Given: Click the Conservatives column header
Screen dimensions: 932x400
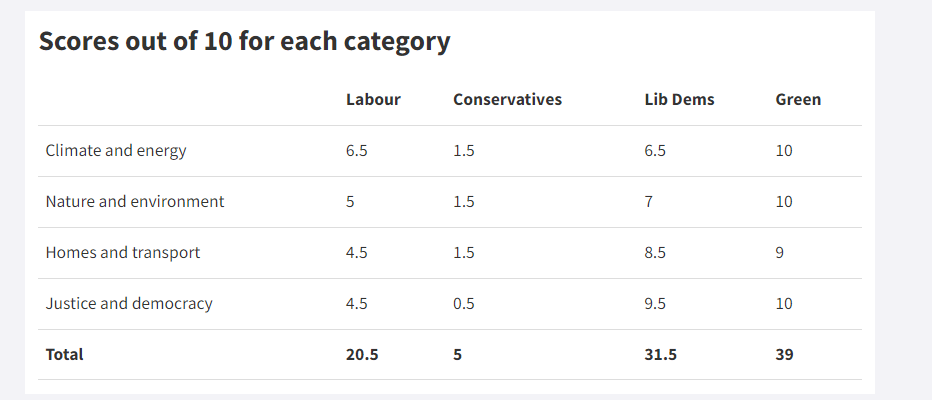Looking at the screenshot, I should click(x=507, y=100).
